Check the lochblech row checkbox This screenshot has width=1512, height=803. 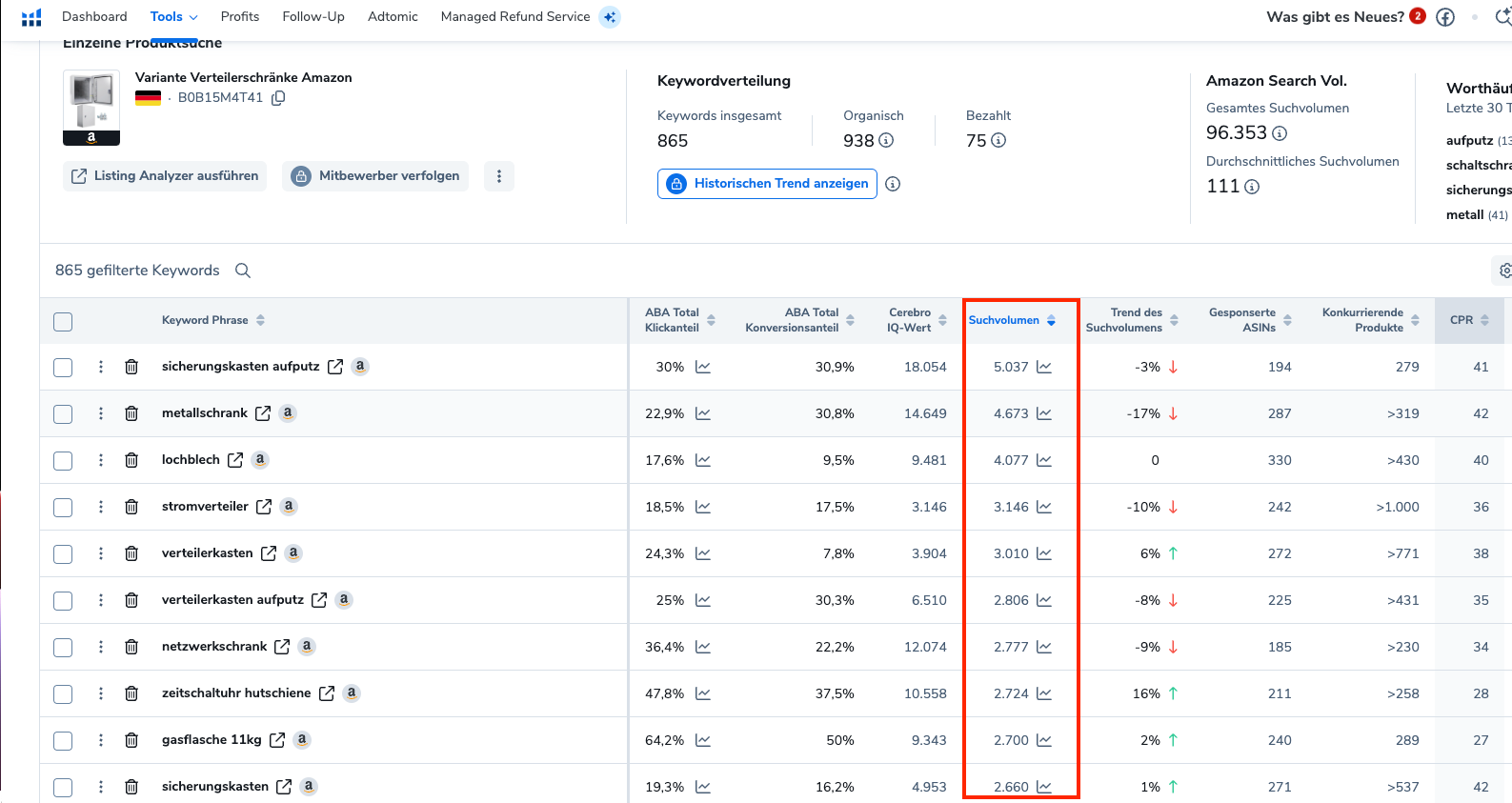(x=63, y=461)
